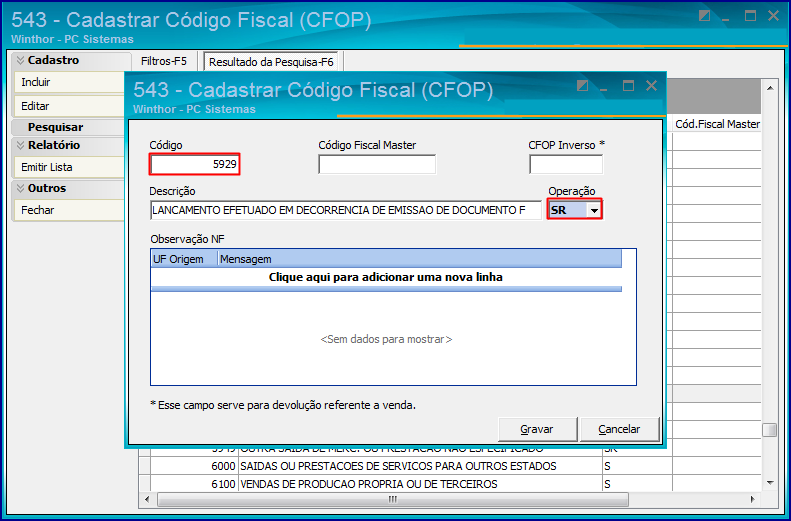Screen dimensions: 791x521
Task: Click Incluir in the Cadastro panel
Action: click(69, 82)
